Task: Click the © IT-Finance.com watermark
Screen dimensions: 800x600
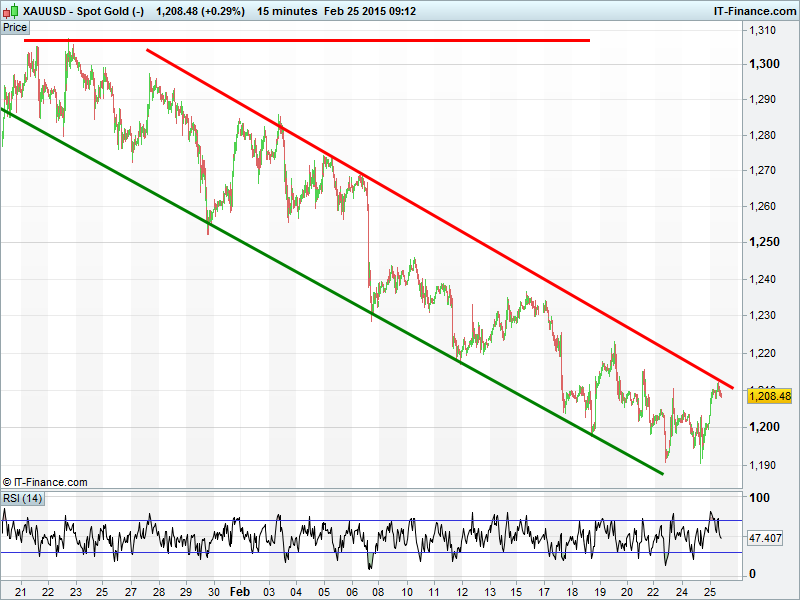Action: point(45,482)
